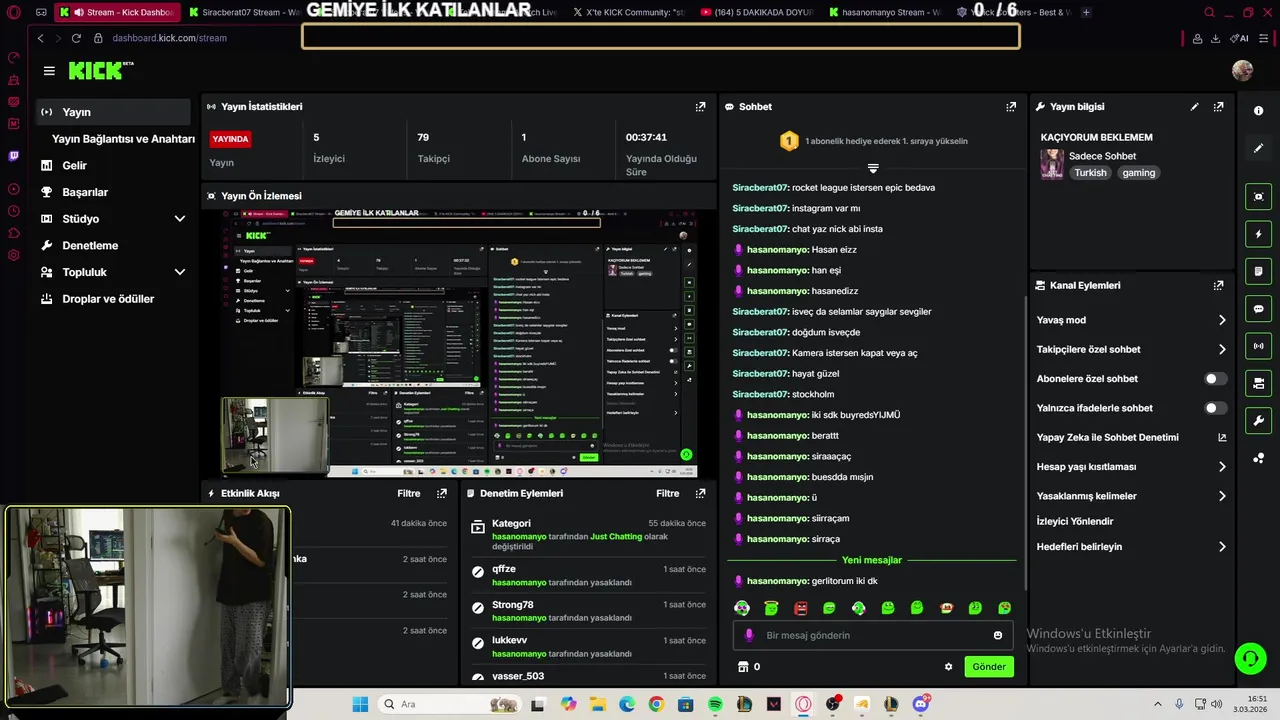1280x720 pixels.
Task: Pop out the Kanal Eylemleri panel
Action: click(x=1218, y=285)
